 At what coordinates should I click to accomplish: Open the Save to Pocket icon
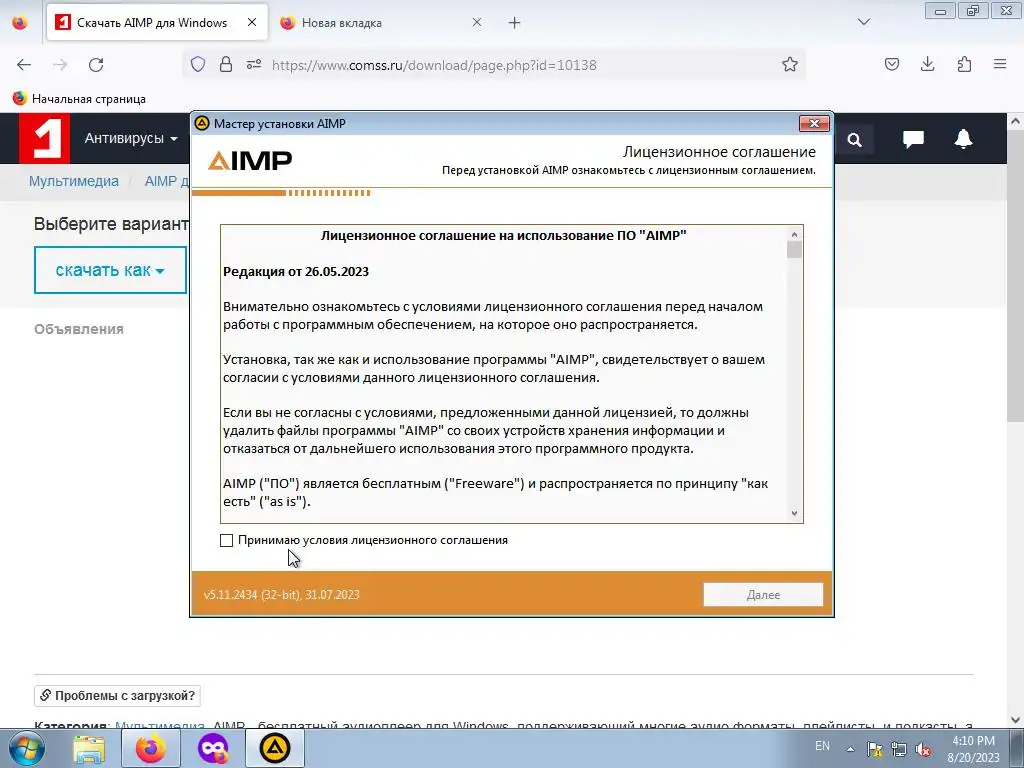point(892,65)
